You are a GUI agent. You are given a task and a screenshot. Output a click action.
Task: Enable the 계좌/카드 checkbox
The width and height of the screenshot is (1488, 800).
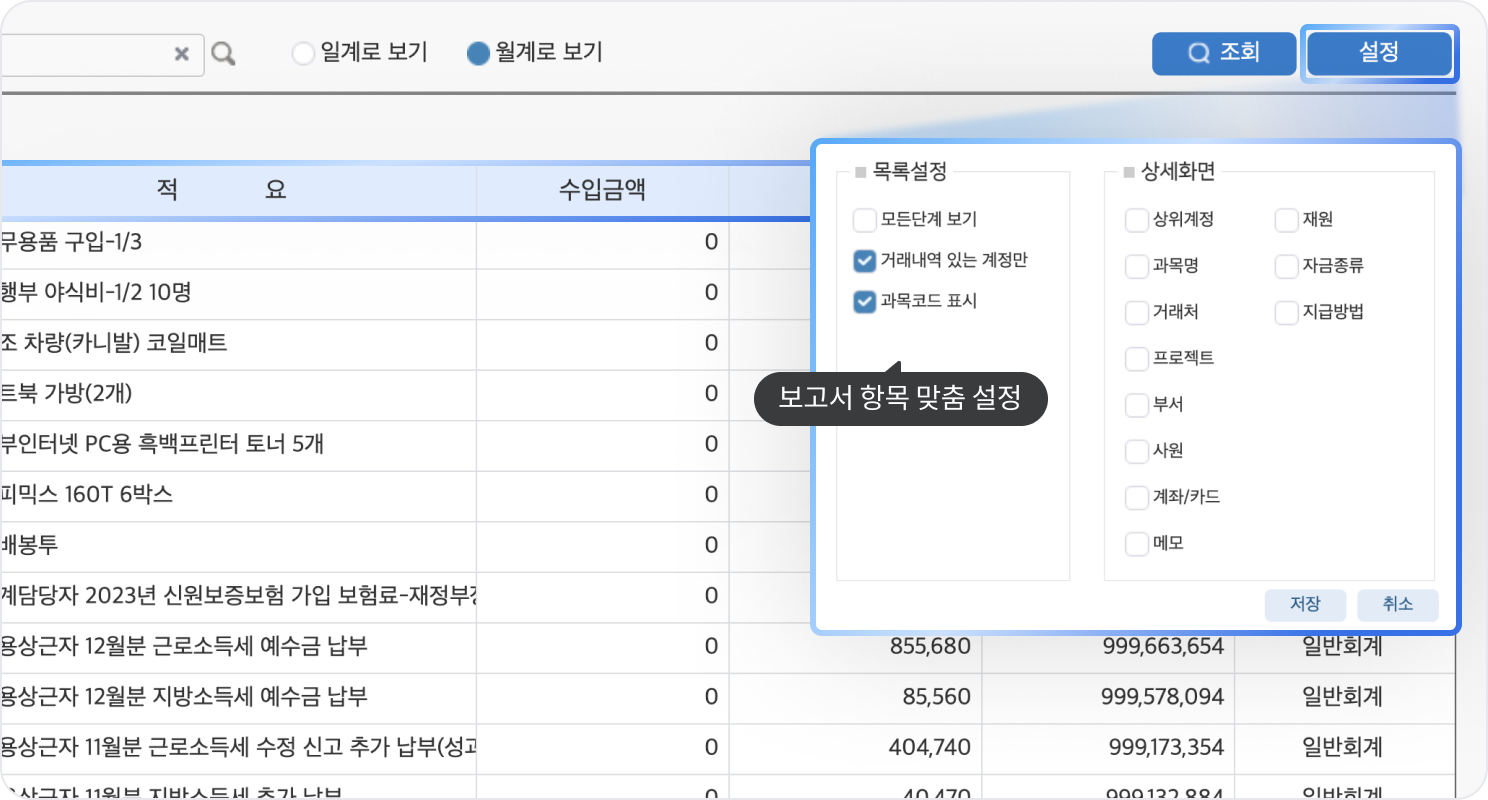1136,497
